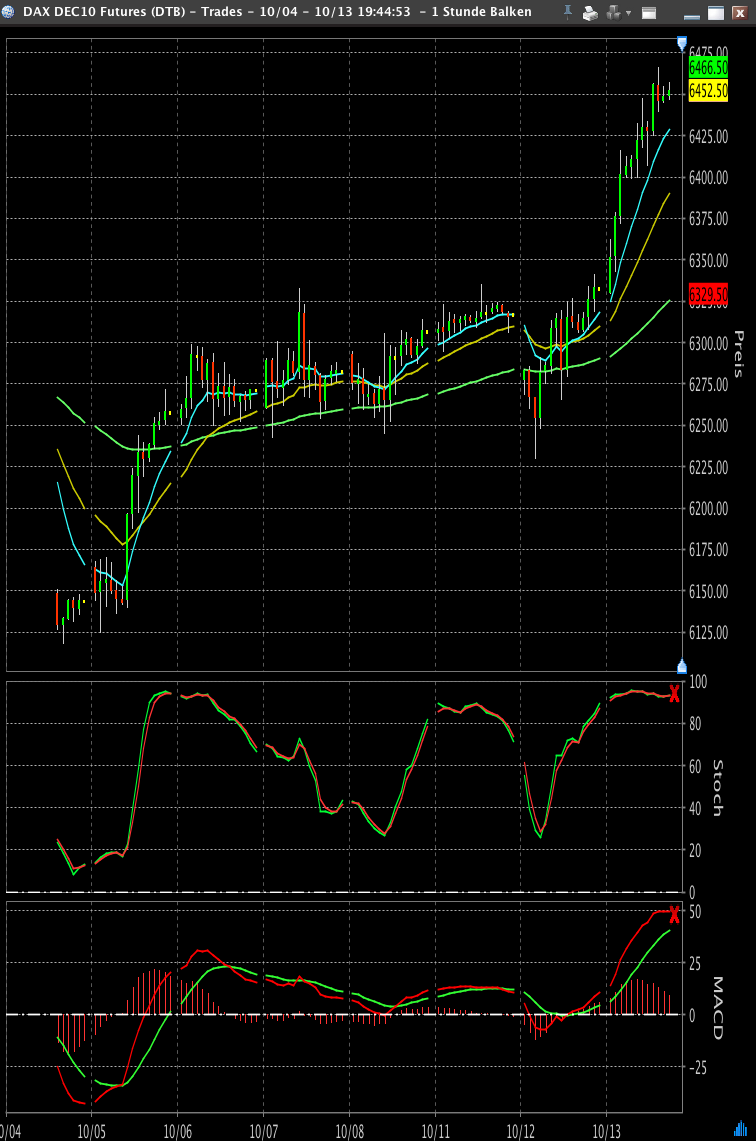Viewport: 756px width, 1141px height.
Task: Click the 10/12 date label on time axis
Action: (521, 1132)
